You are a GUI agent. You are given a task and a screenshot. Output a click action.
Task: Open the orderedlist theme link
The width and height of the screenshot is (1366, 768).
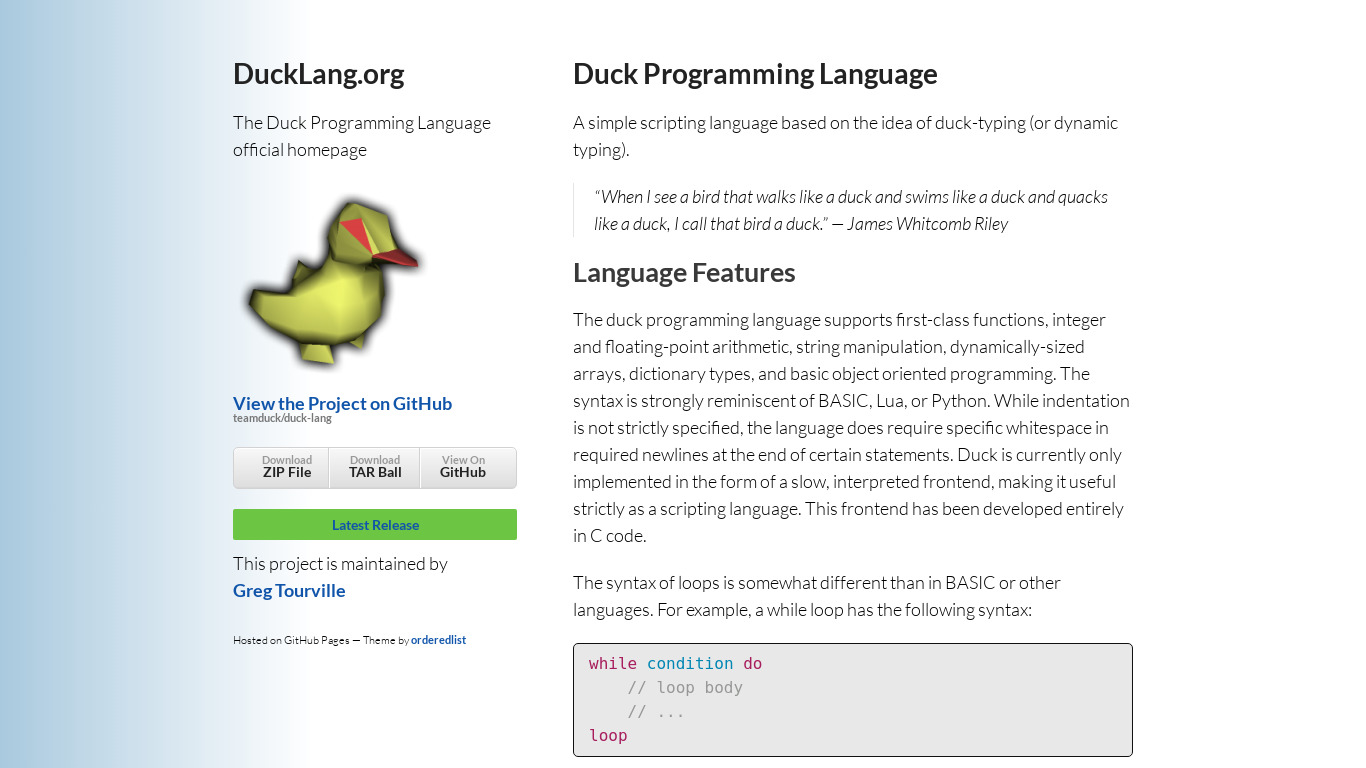tap(438, 640)
